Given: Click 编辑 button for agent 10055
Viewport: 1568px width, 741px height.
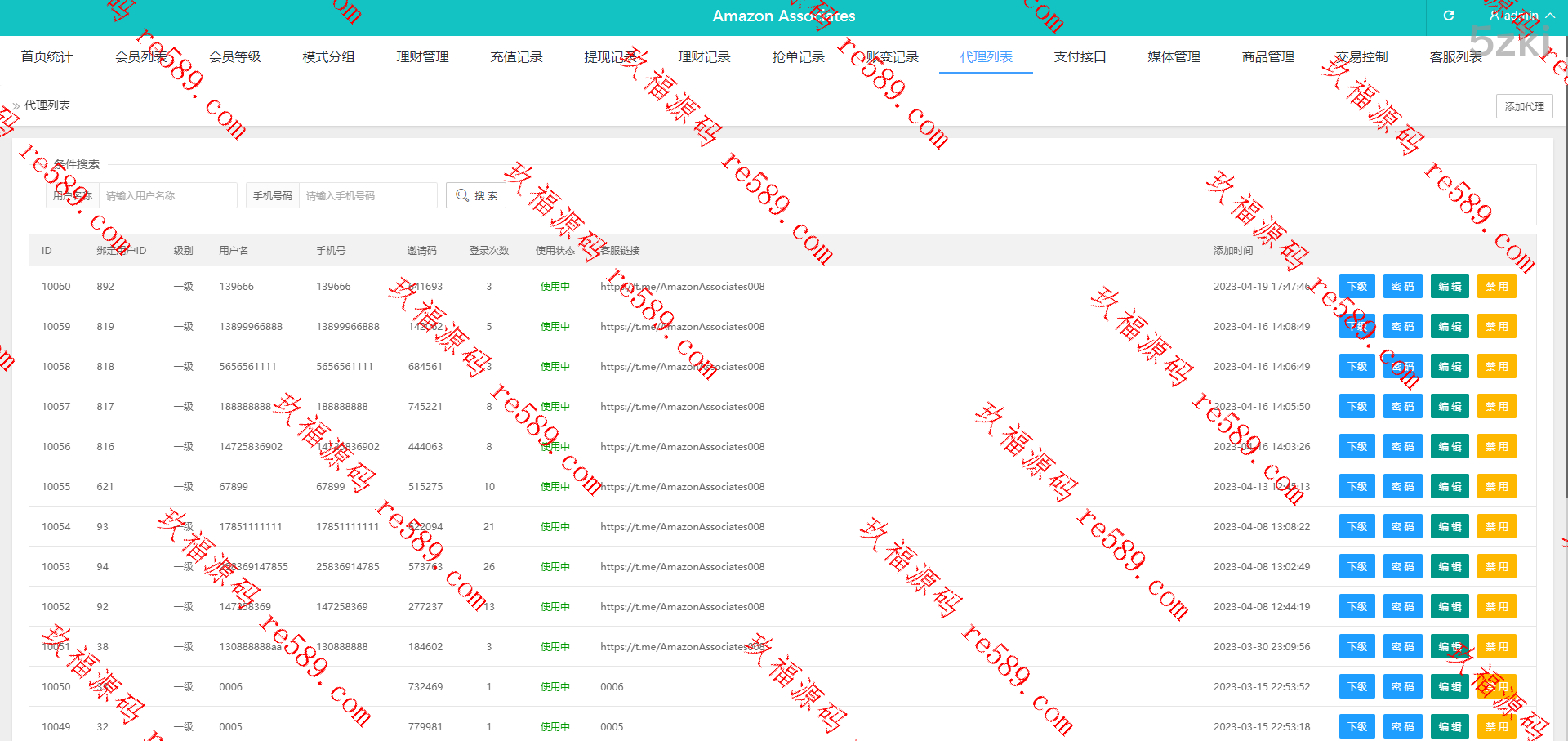Looking at the screenshot, I should 1450,487.
